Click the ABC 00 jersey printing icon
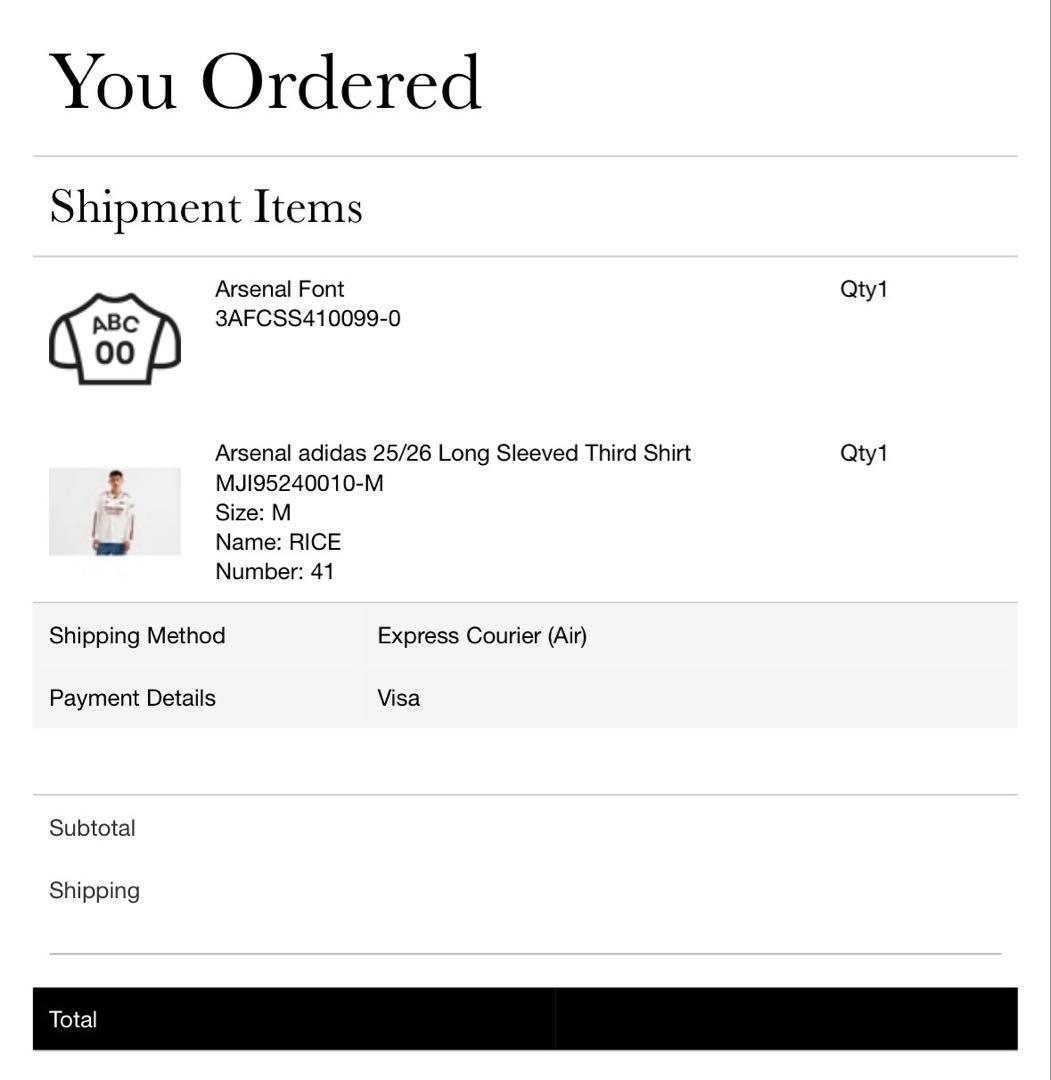 (x=115, y=339)
